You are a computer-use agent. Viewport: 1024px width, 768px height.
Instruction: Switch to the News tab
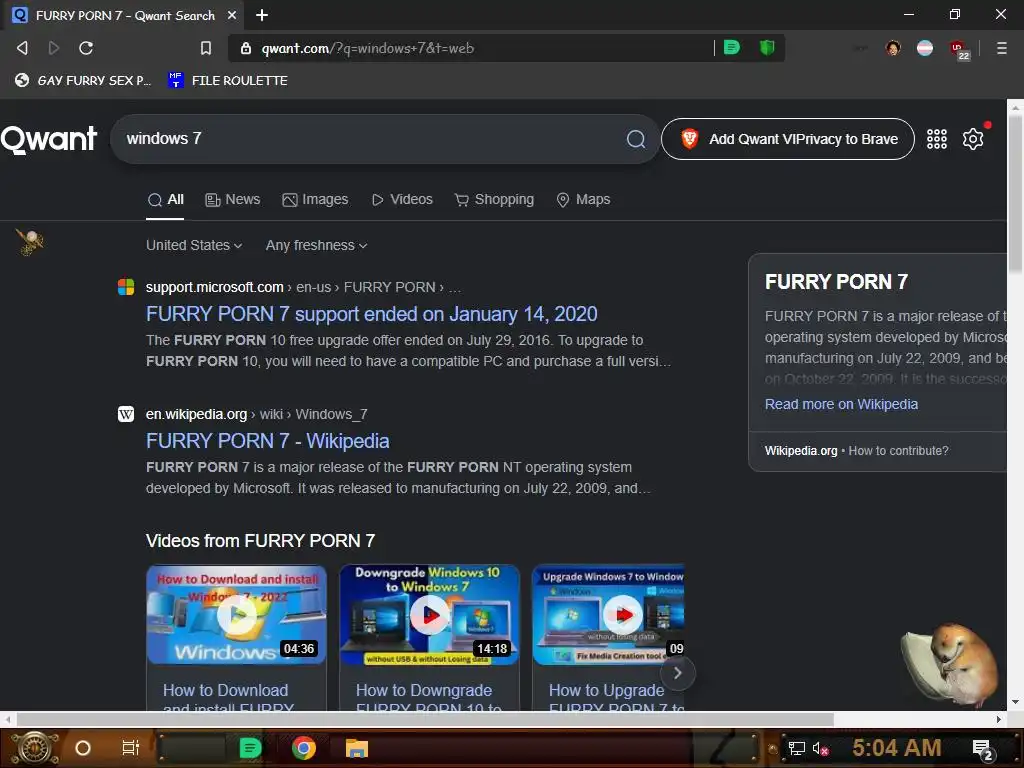(232, 200)
